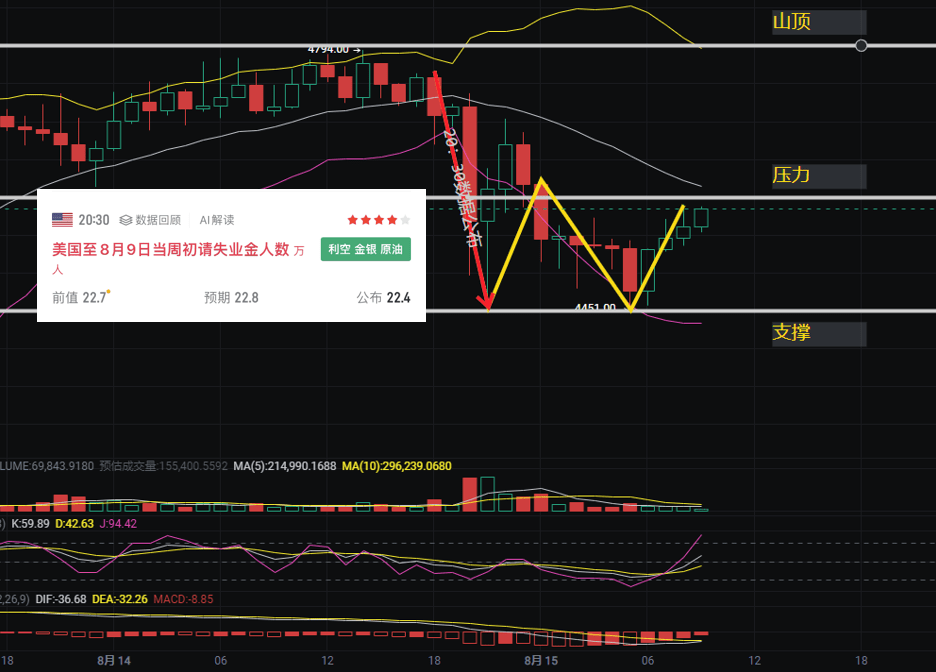Click the MACD:-8.85 histogram value
The width and height of the screenshot is (936, 672).
(x=183, y=599)
